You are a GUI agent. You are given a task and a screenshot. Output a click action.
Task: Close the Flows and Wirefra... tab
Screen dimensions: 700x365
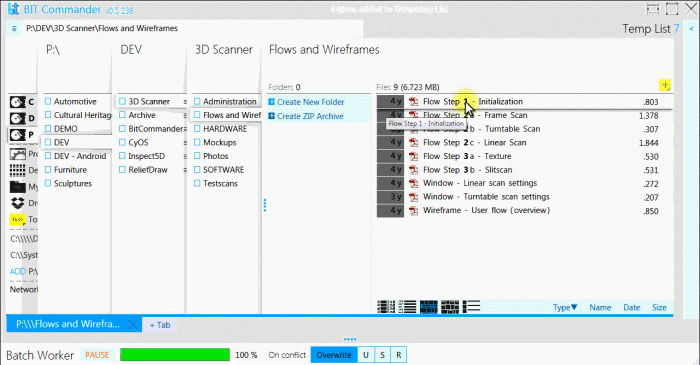[133, 324]
